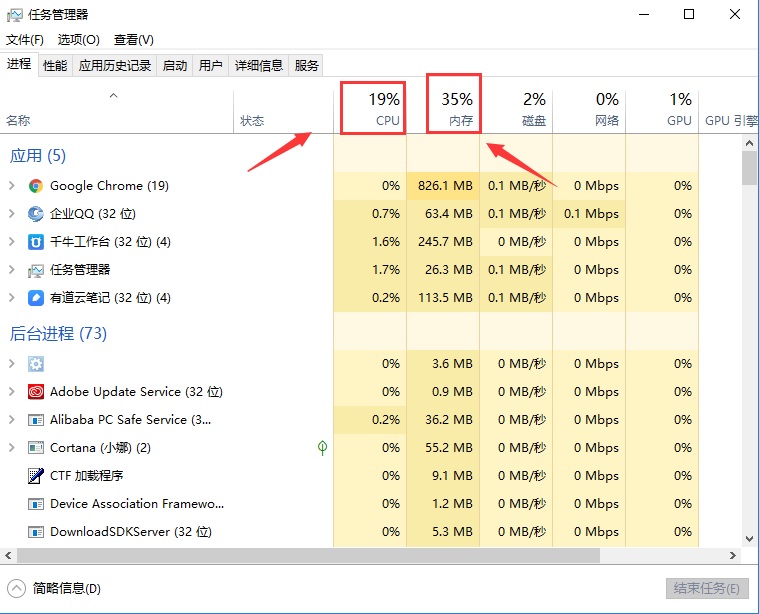759x614 pixels.
Task: Sort by the 网络 column header
Action: [x=589, y=110]
